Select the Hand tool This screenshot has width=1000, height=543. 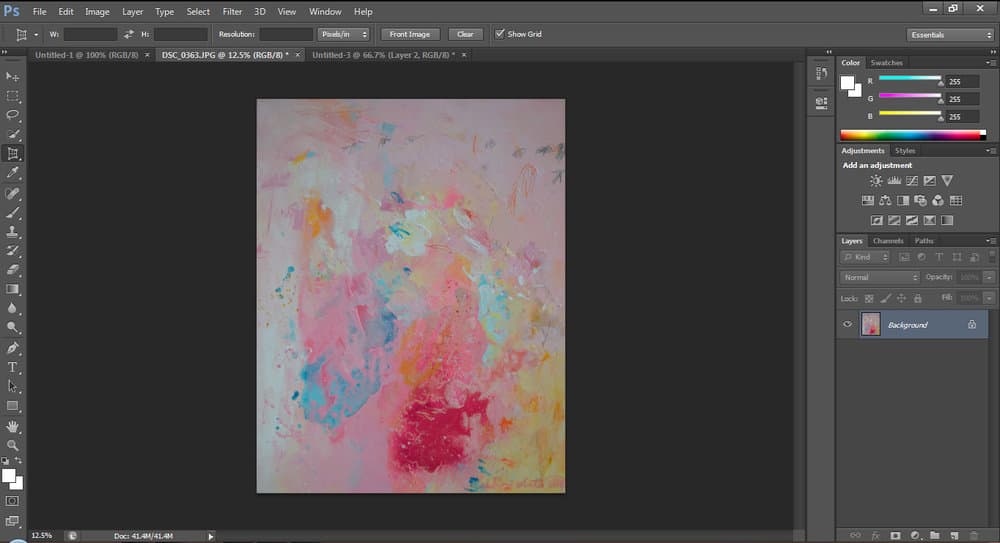coord(12,426)
